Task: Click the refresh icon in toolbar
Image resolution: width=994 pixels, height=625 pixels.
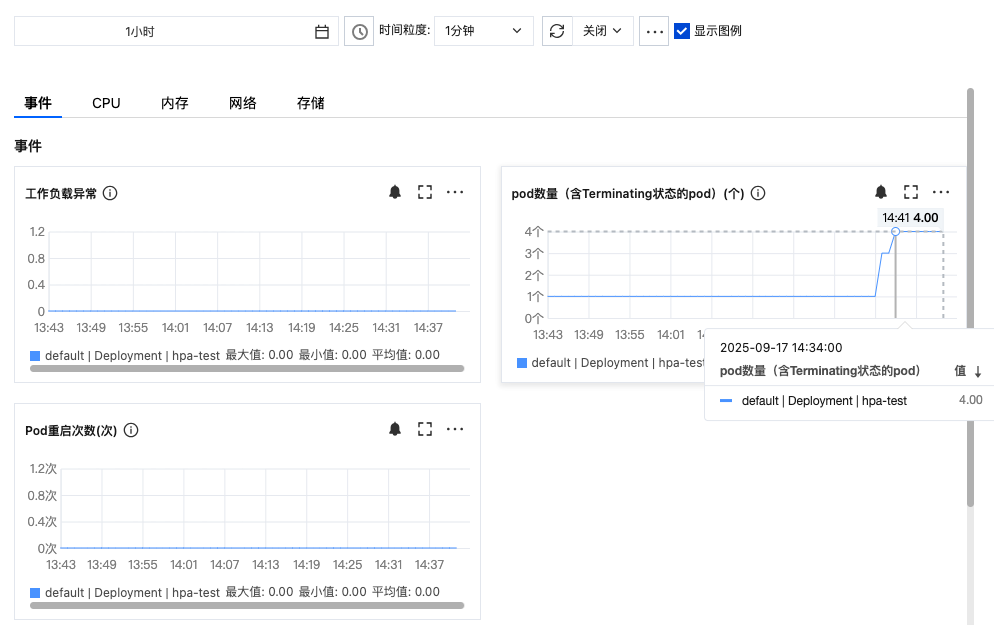Action: (557, 31)
